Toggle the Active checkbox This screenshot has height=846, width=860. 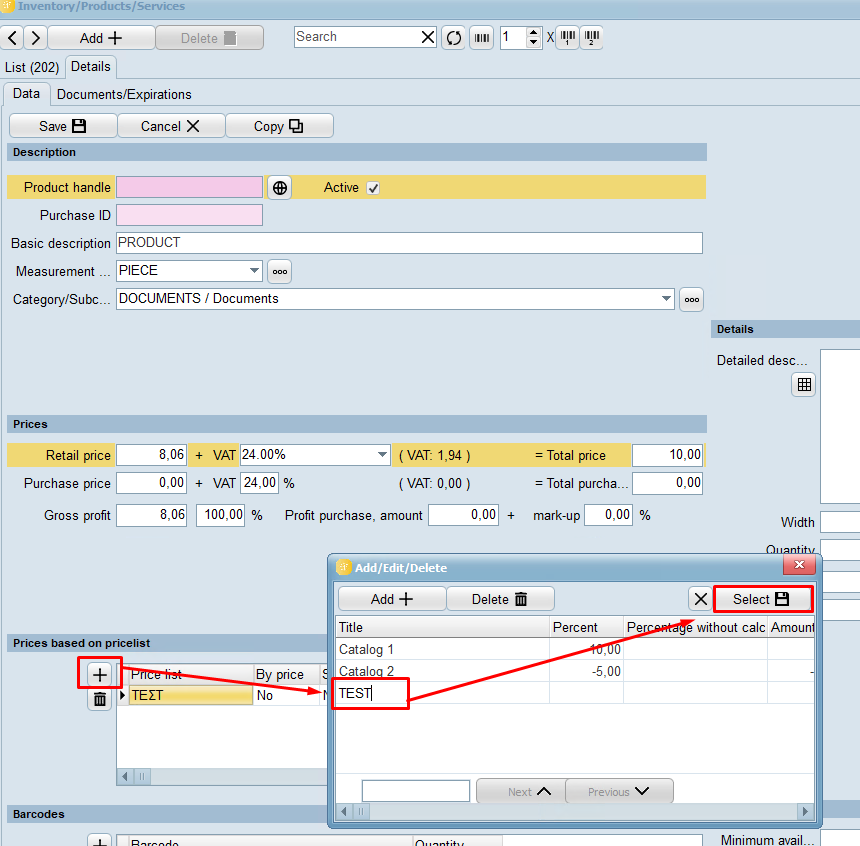(x=373, y=188)
